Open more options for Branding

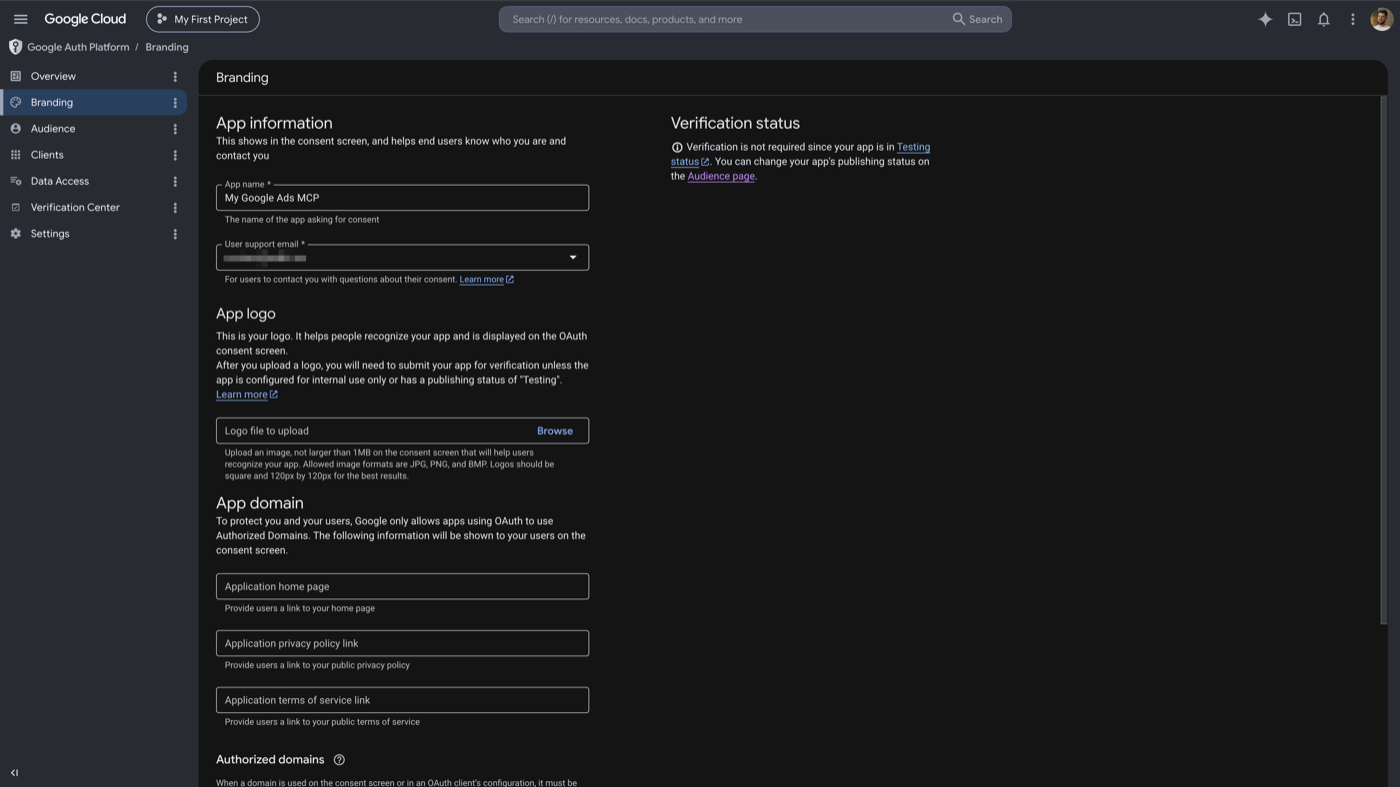click(x=175, y=102)
